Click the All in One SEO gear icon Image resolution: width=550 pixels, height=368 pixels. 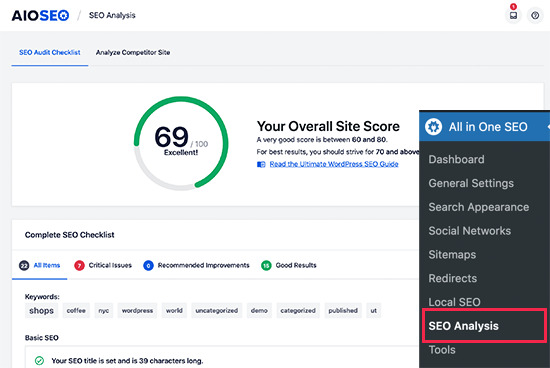point(434,127)
